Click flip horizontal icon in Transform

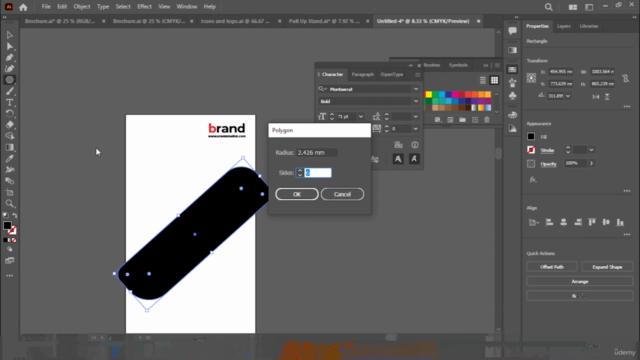point(596,97)
